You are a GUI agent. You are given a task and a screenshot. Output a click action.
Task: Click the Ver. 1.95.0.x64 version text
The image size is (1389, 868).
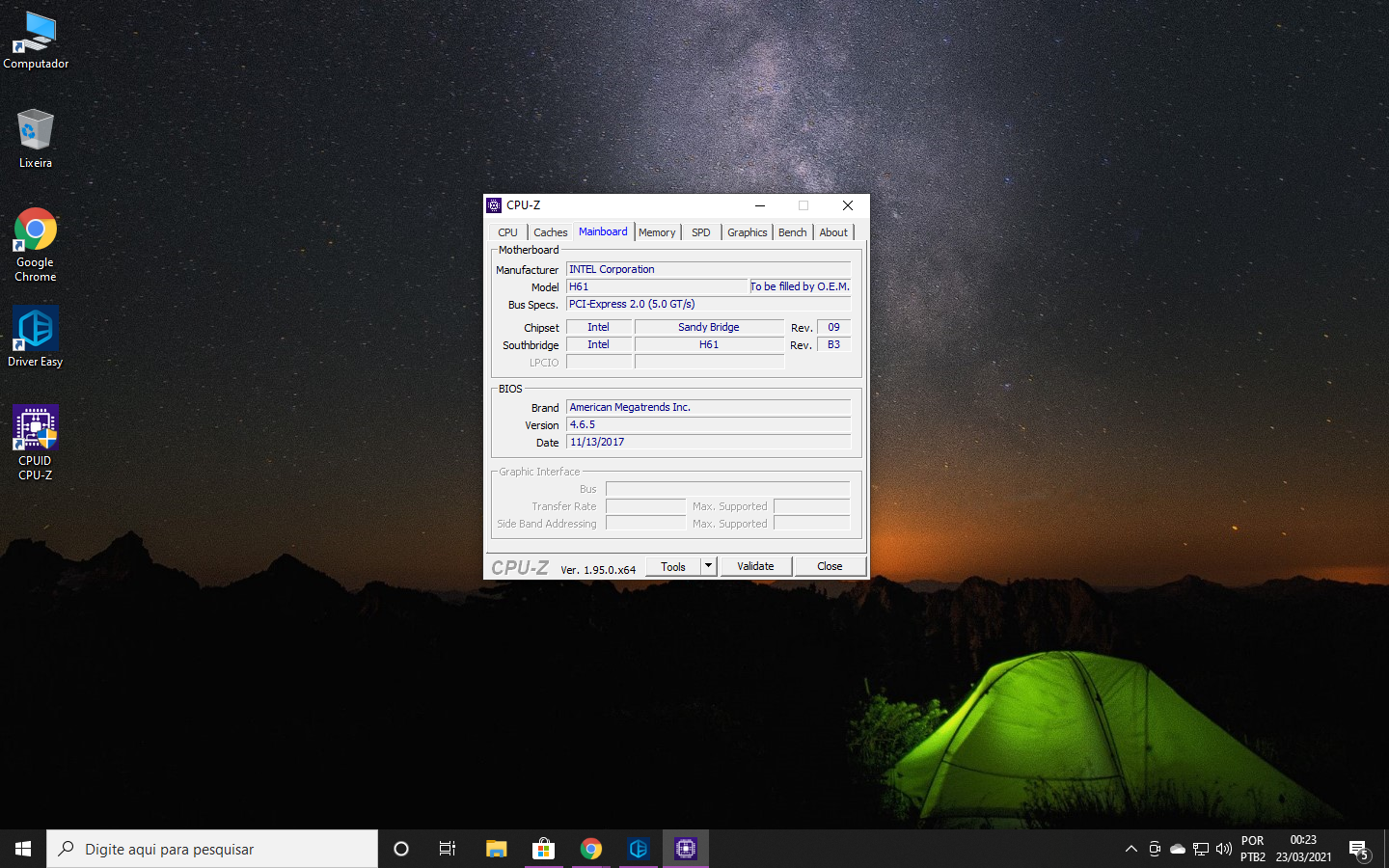point(598,570)
